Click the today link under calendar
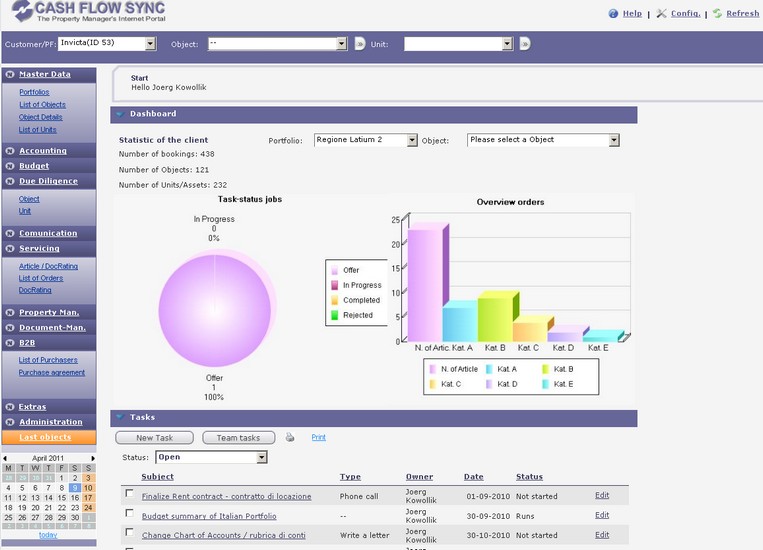The image size is (763, 550). [x=48, y=535]
